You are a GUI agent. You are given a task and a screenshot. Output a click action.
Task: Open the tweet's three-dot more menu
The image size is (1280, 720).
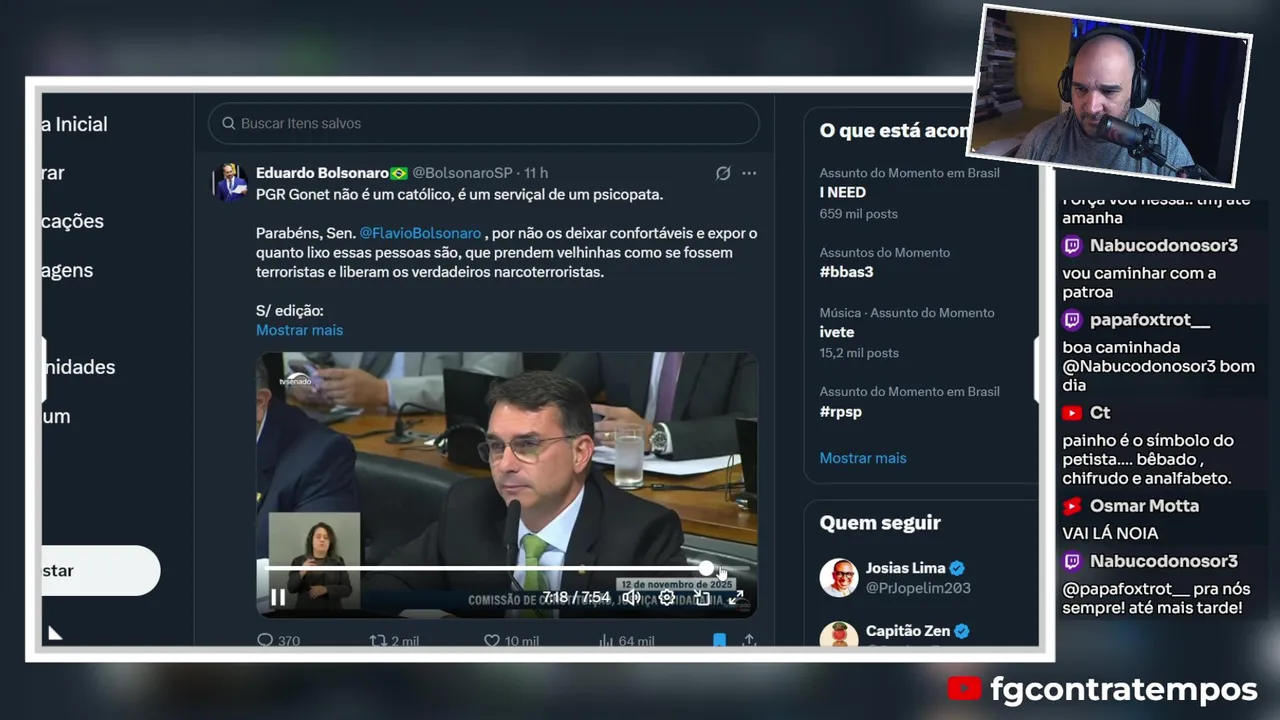[x=749, y=173]
